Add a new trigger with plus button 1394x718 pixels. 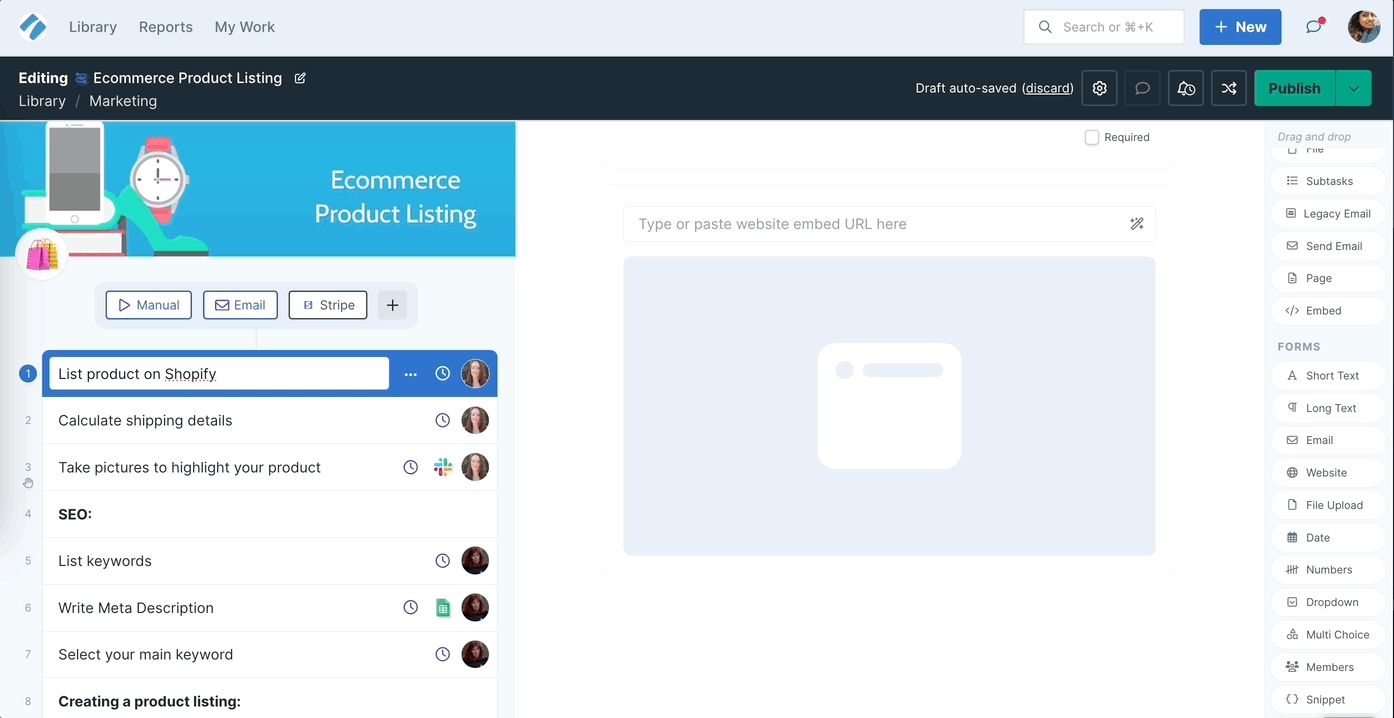(x=393, y=305)
